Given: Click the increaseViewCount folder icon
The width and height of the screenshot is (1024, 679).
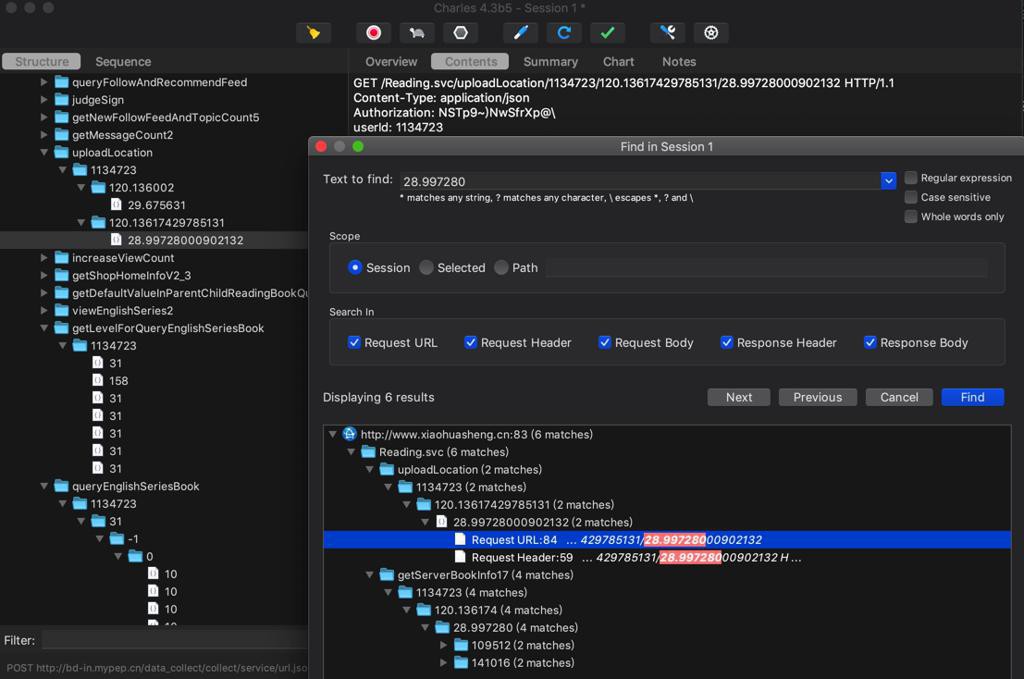Looking at the screenshot, I should (61, 258).
